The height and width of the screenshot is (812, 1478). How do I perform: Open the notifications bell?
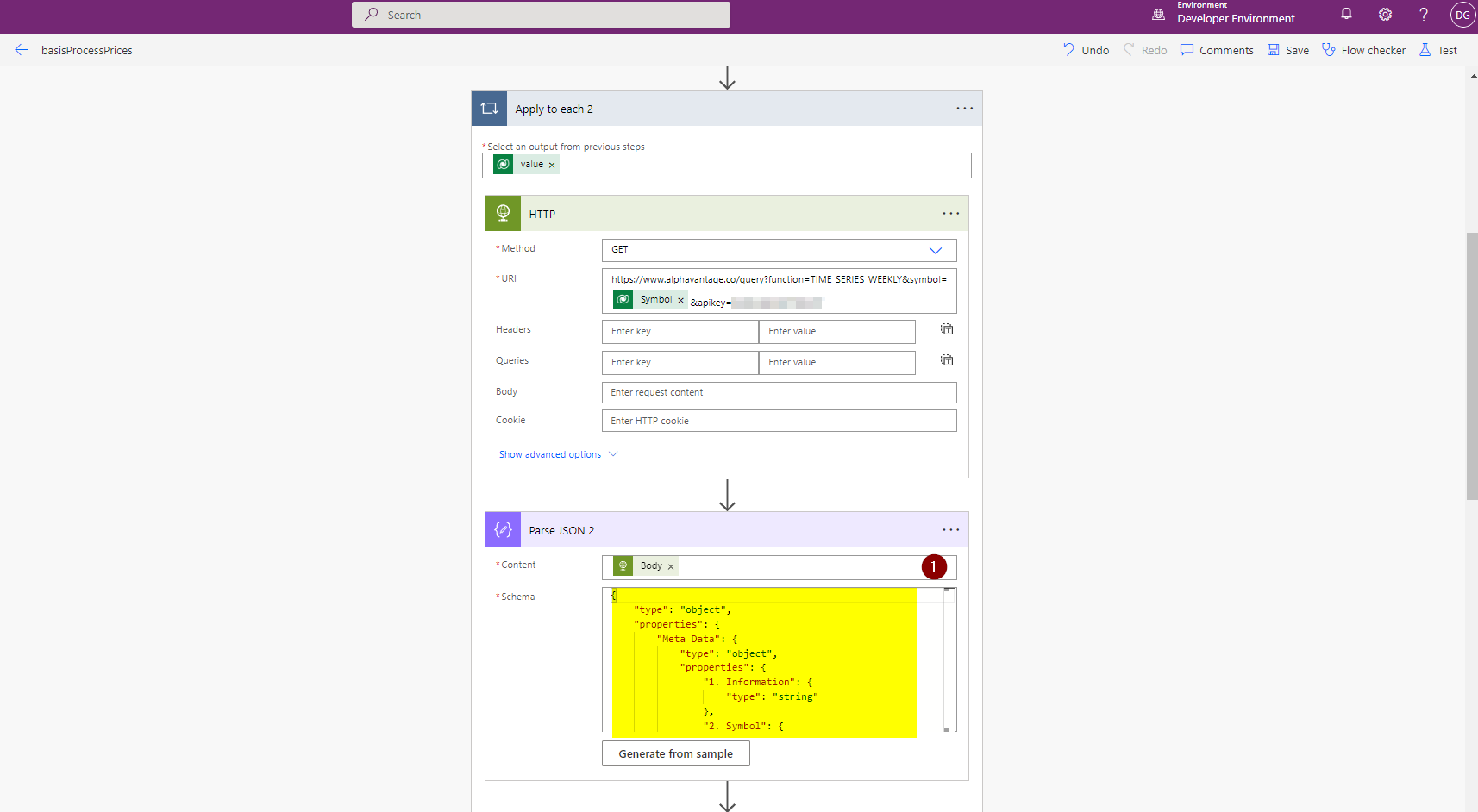[x=1346, y=14]
